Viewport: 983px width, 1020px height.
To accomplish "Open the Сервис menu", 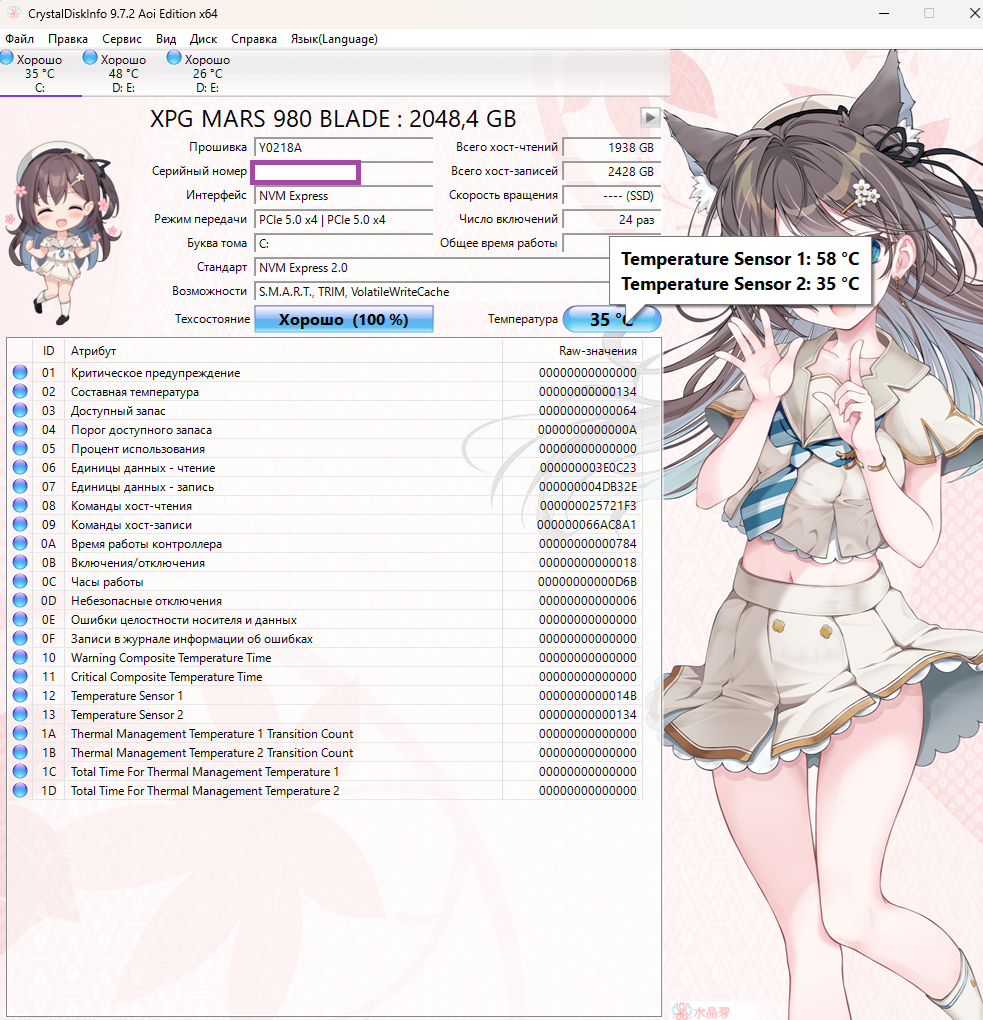I will coord(122,39).
